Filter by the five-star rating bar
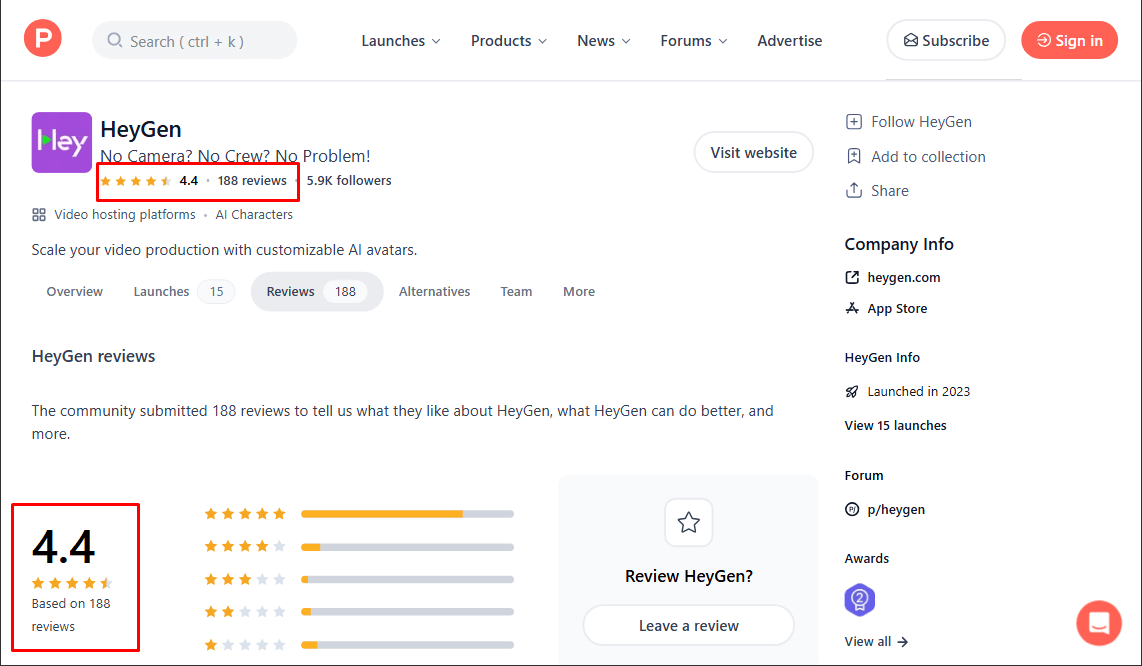Viewport: 1142px width, 666px height. (407, 514)
